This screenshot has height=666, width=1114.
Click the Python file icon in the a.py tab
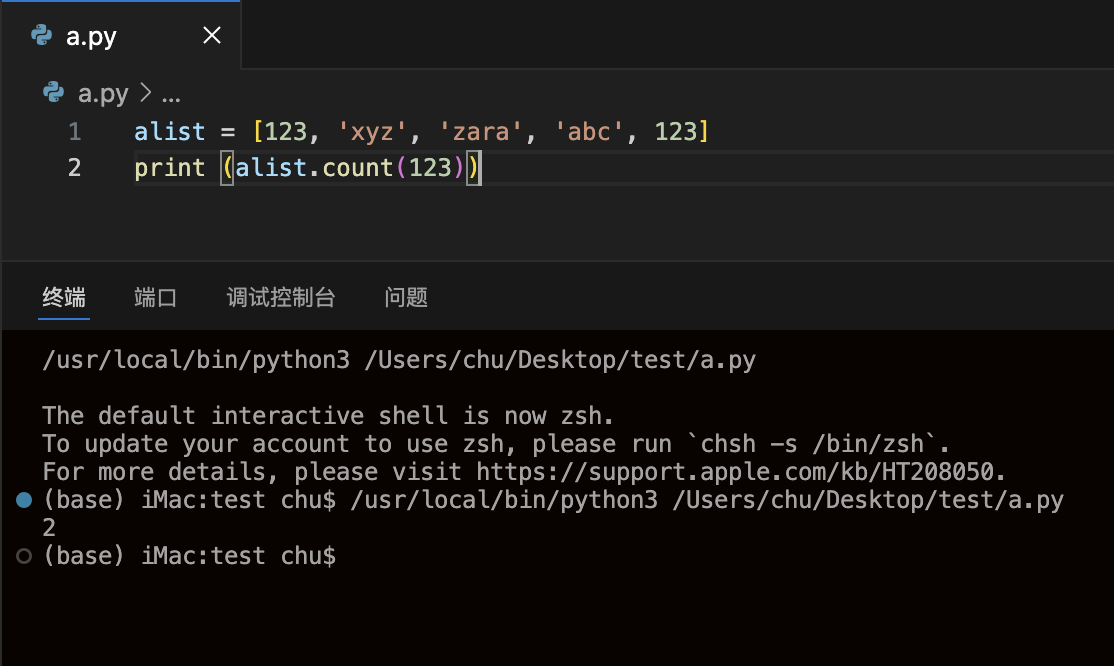click(x=42, y=36)
